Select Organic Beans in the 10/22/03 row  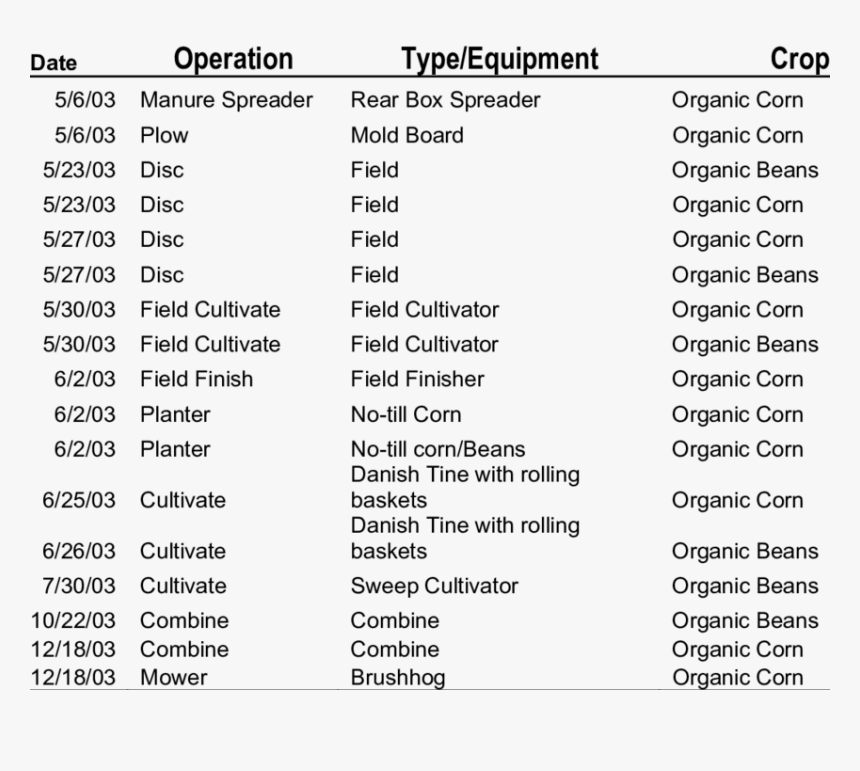[744, 621]
